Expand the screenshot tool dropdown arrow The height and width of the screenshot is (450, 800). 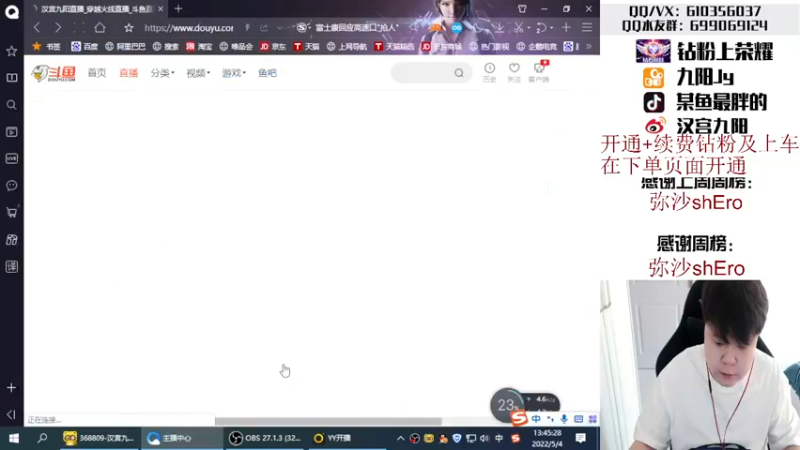pos(529,28)
